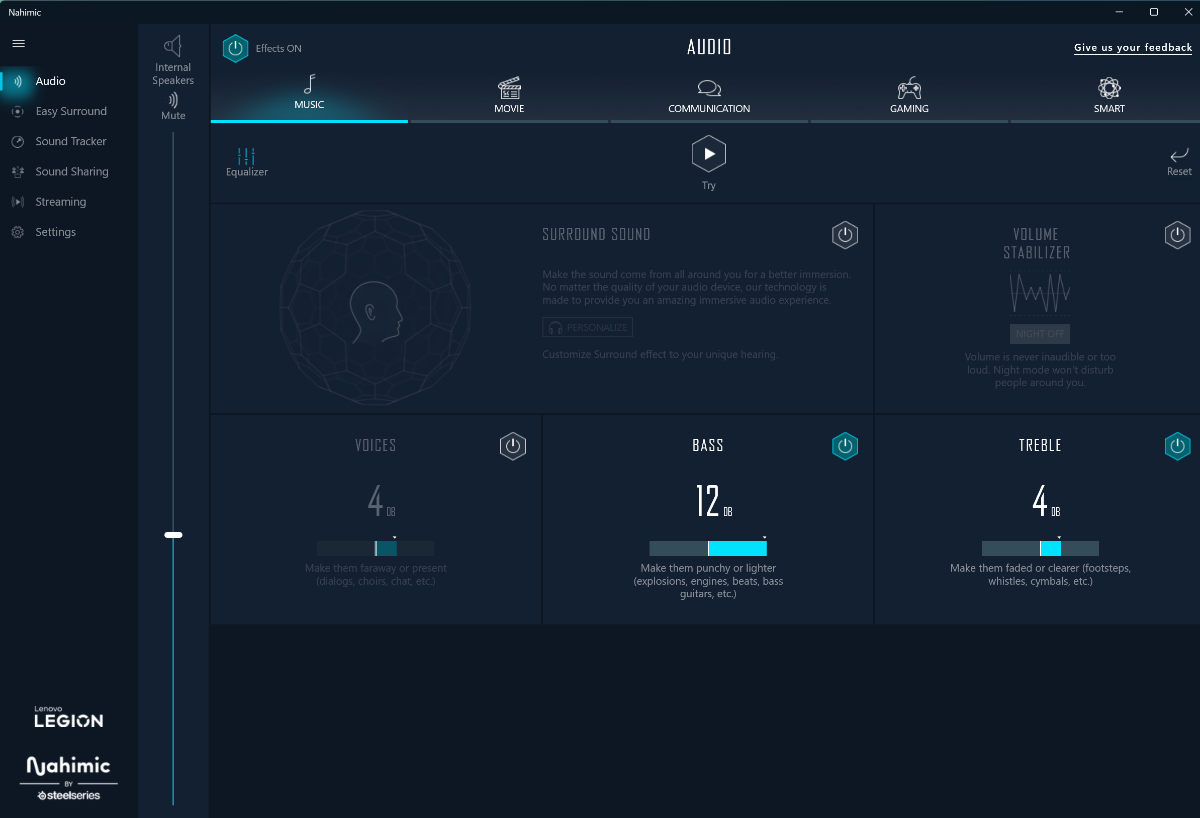Select the Gaming profile tab
The width and height of the screenshot is (1200, 818).
tap(909, 96)
